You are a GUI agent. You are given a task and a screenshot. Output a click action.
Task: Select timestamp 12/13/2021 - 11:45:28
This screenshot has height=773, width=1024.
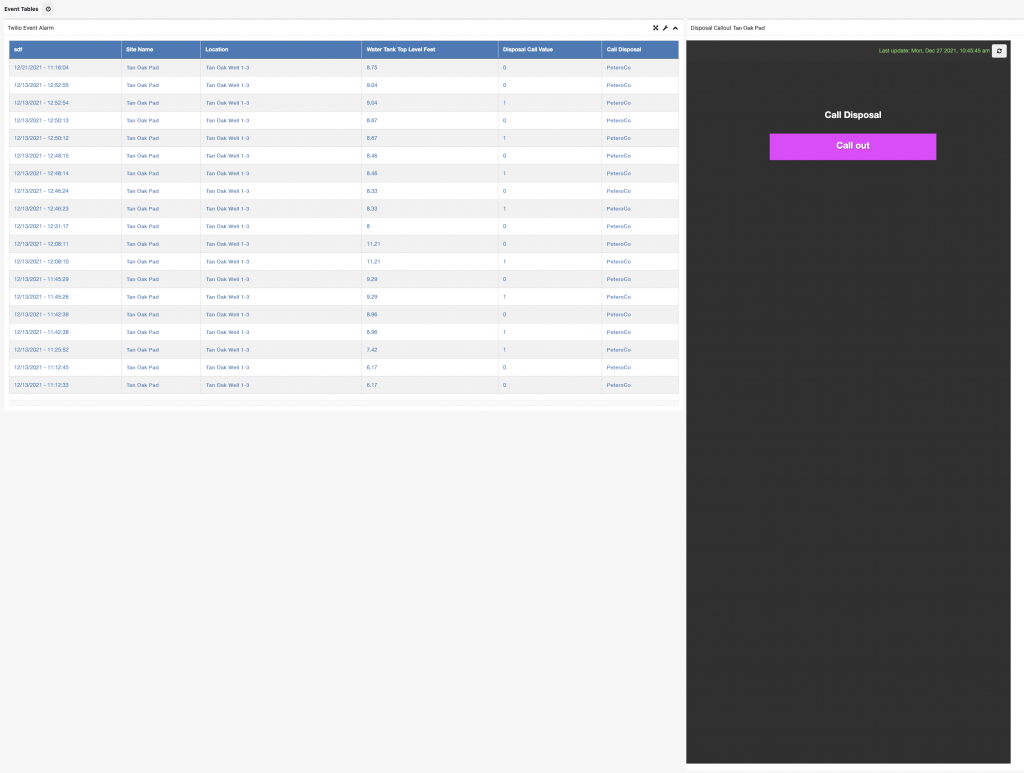(x=41, y=297)
